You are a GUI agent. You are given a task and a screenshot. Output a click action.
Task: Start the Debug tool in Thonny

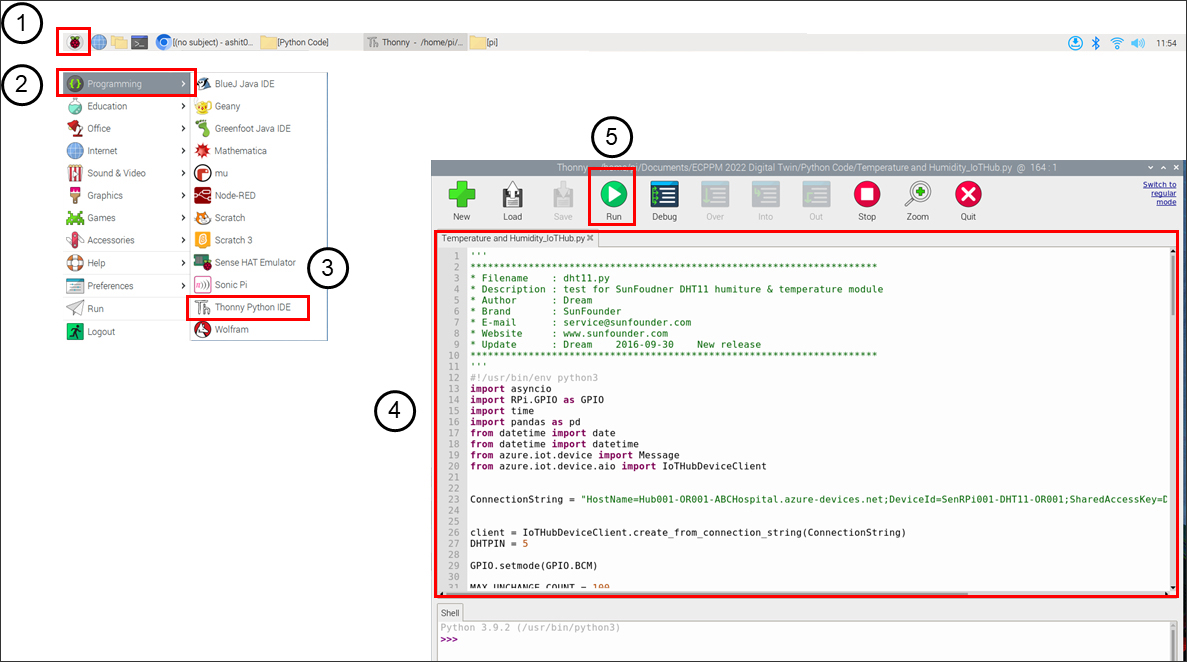coord(664,201)
